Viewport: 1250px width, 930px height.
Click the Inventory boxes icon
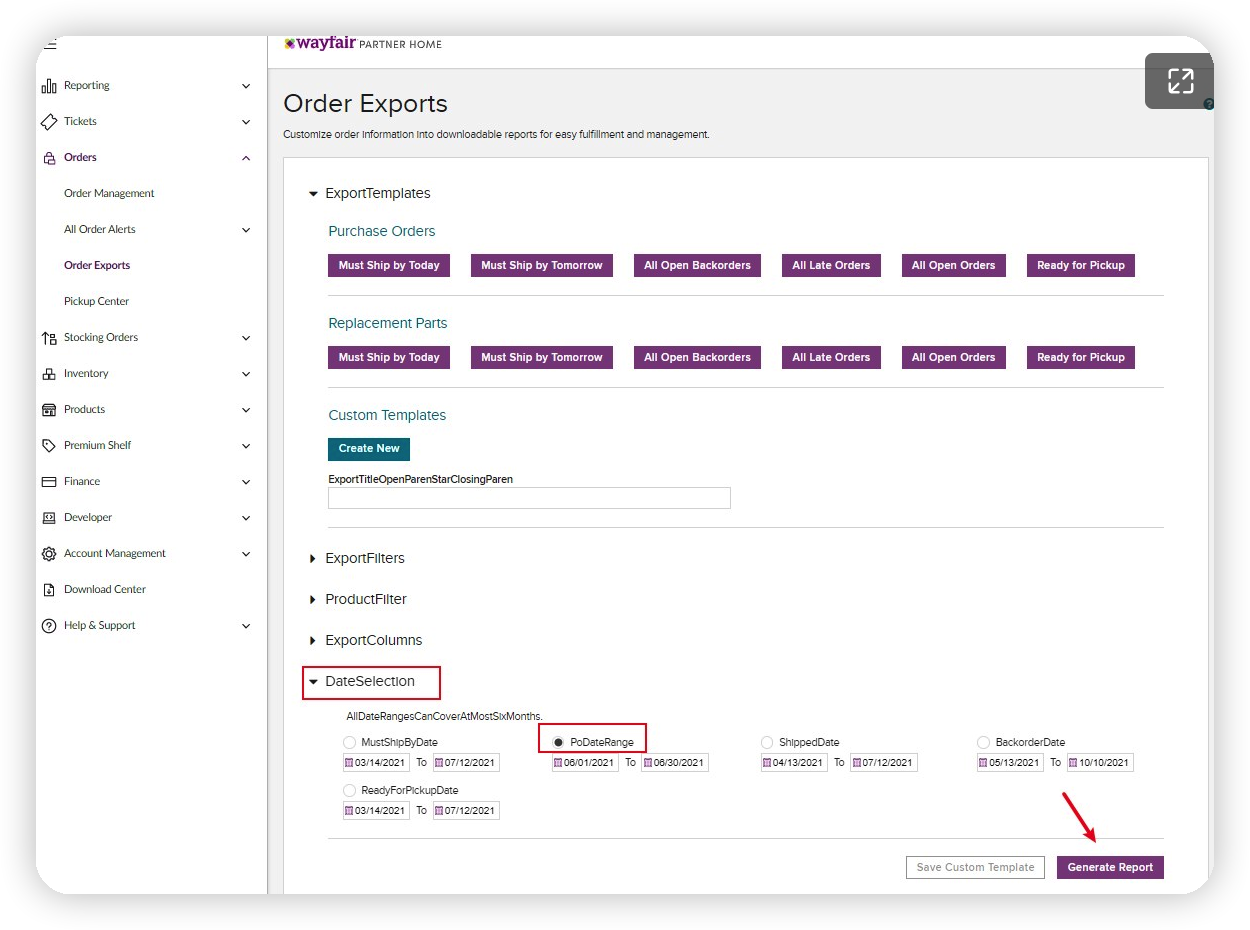[x=48, y=374]
